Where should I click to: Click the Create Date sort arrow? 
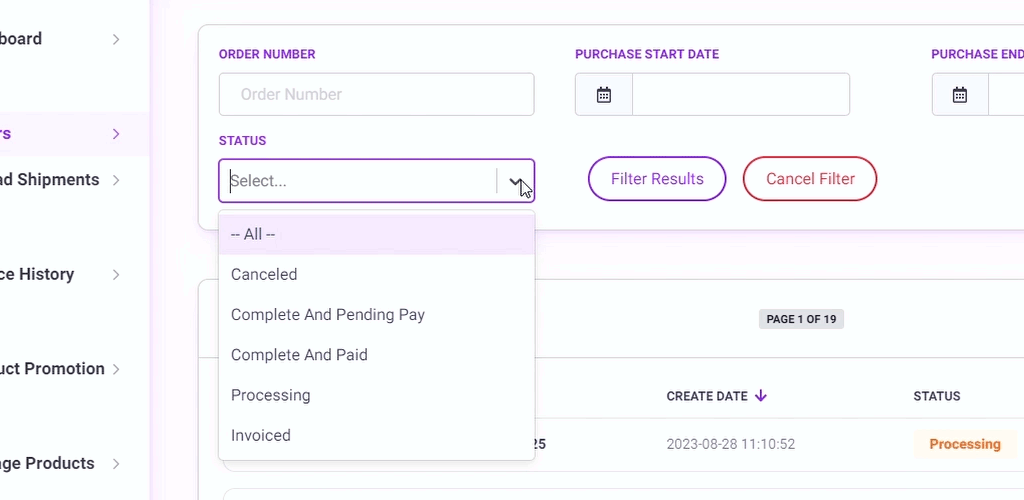pos(760,396)
